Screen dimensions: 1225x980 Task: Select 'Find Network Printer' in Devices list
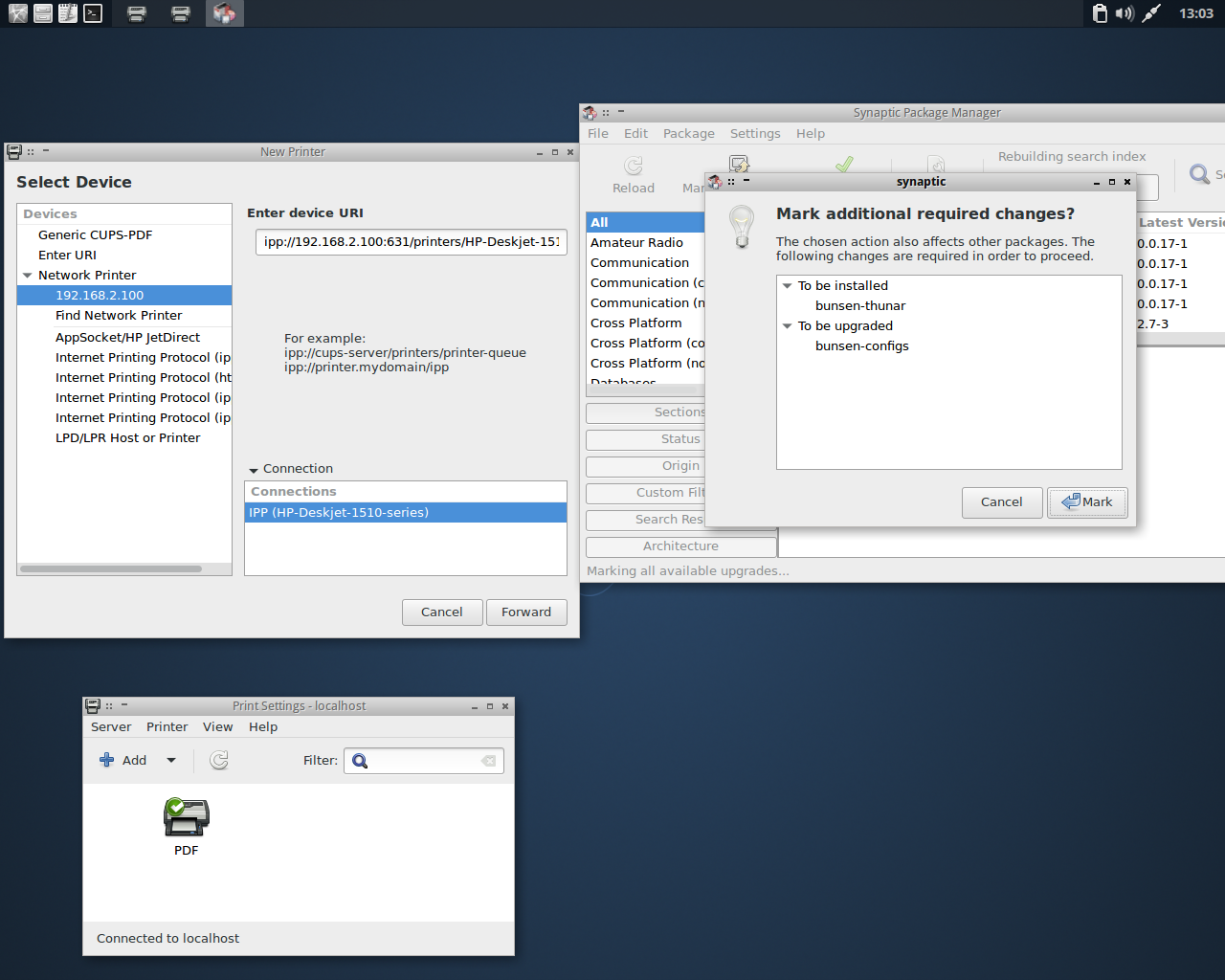pyautogui.click(x=124, y=316)
